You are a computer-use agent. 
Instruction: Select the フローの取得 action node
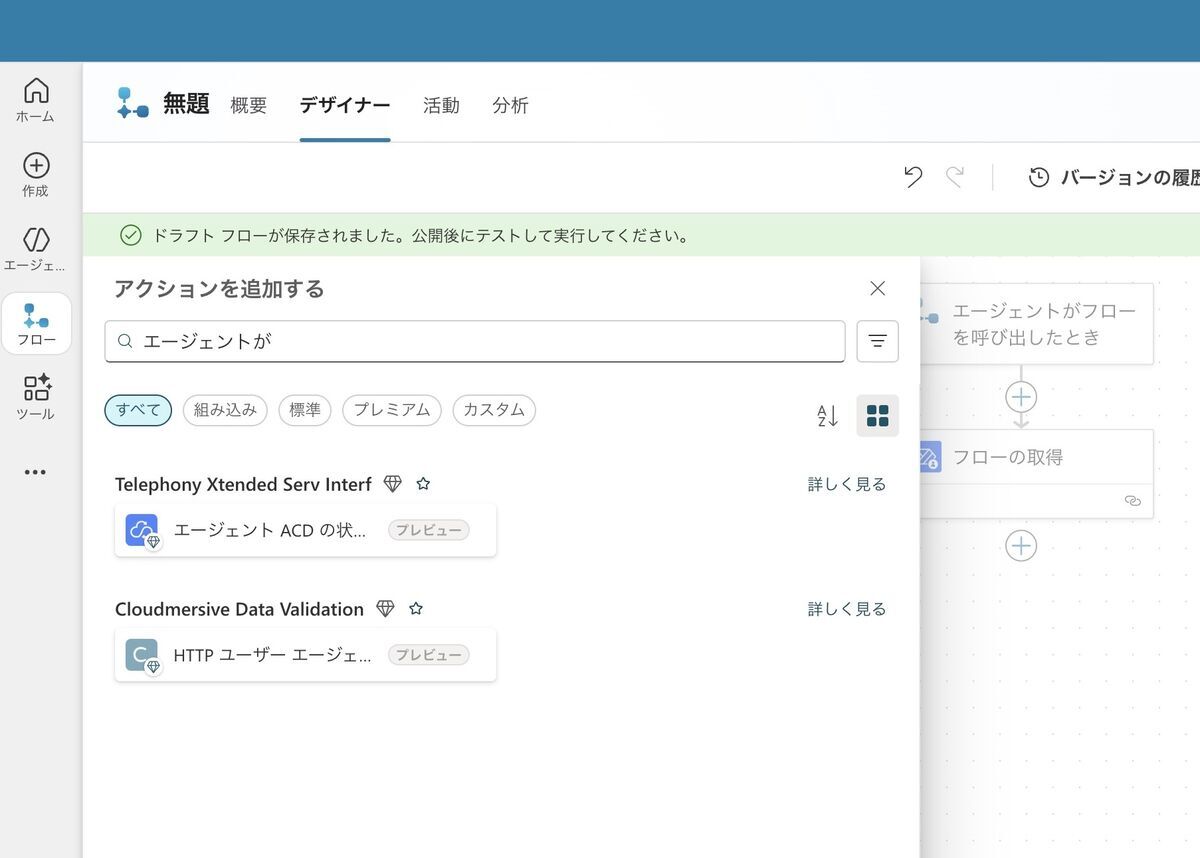(x=1036, y=474)
